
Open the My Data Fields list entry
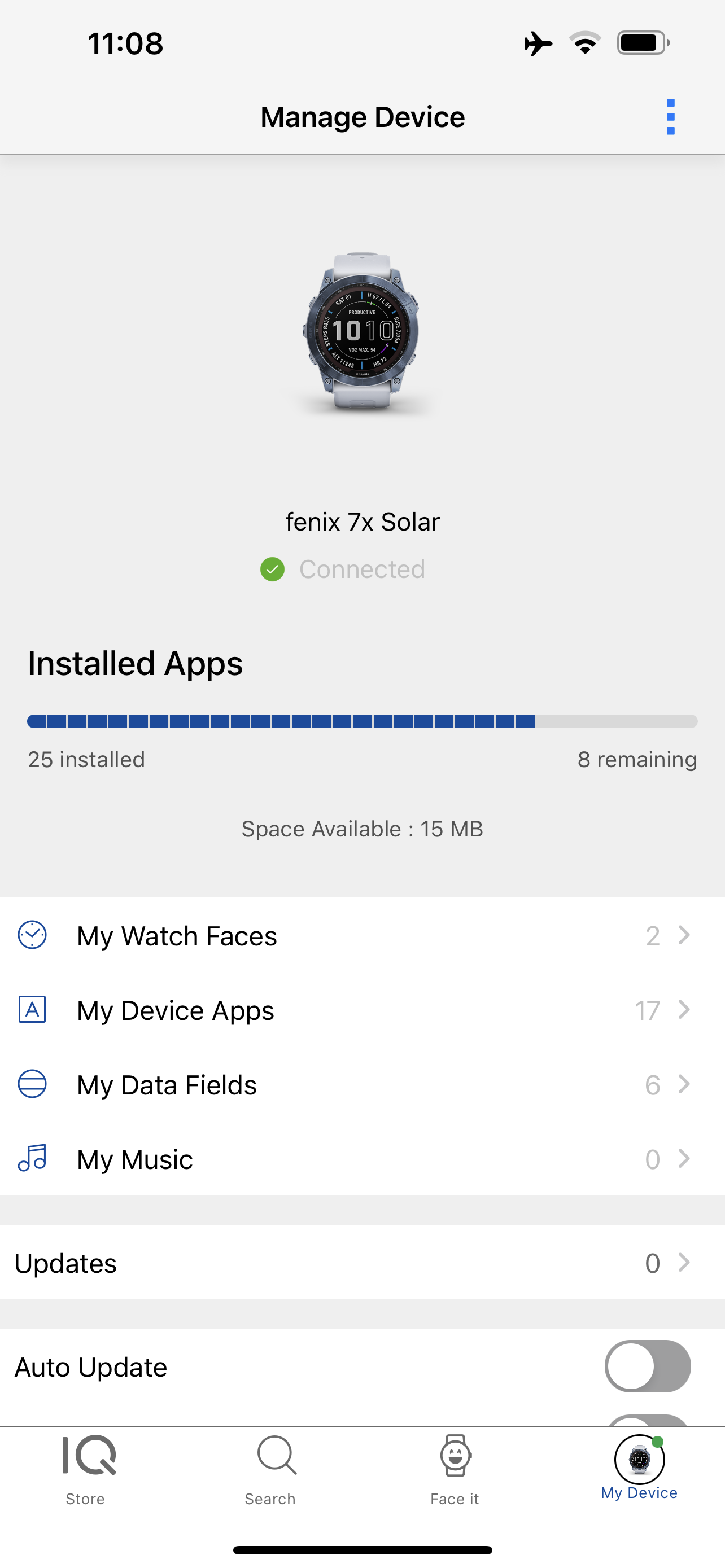point(167,1085)
